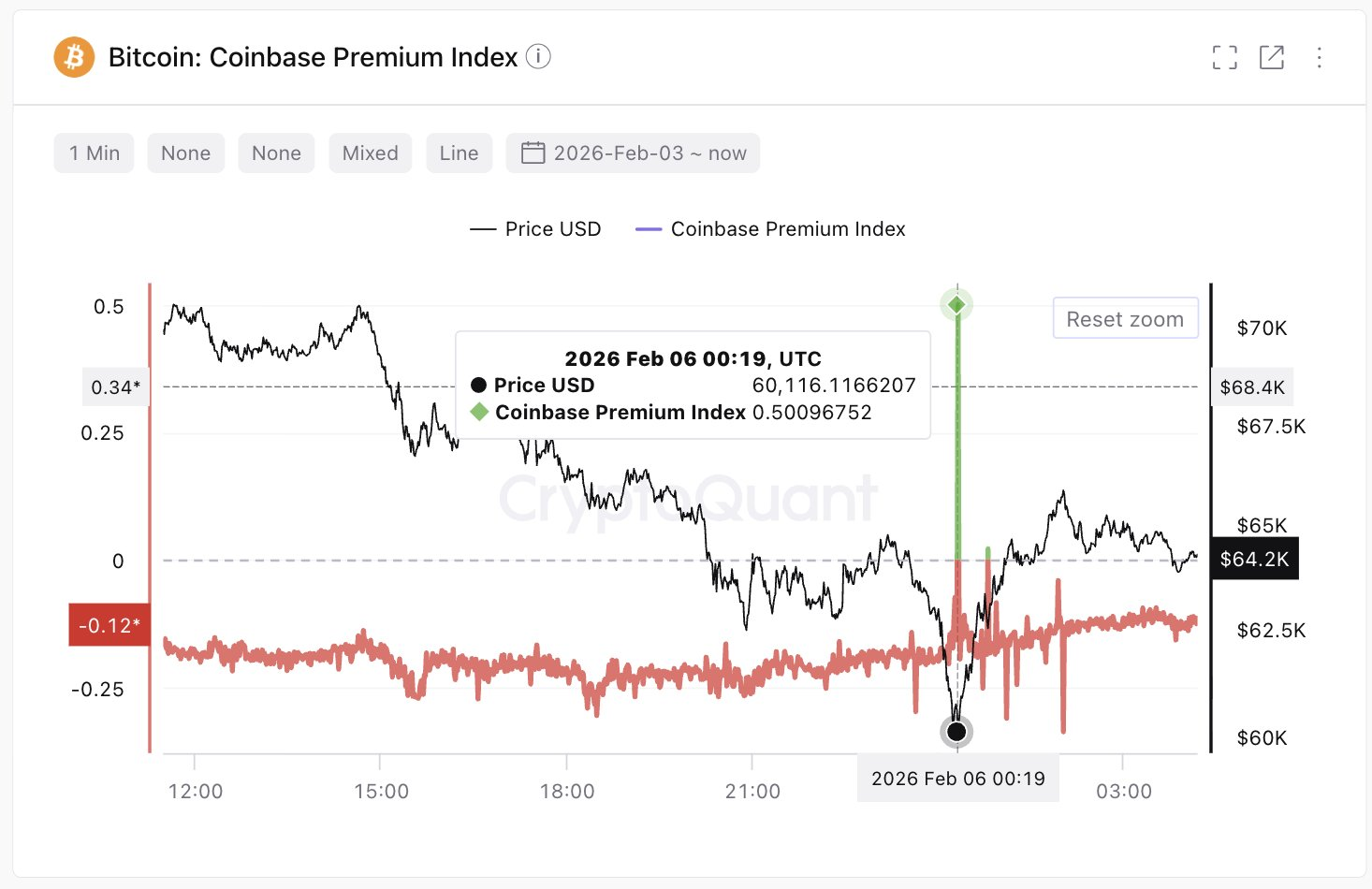Screen dimensions: 1372x889
Task: Select the Line chart style option
Action: [x=459, y=153]
